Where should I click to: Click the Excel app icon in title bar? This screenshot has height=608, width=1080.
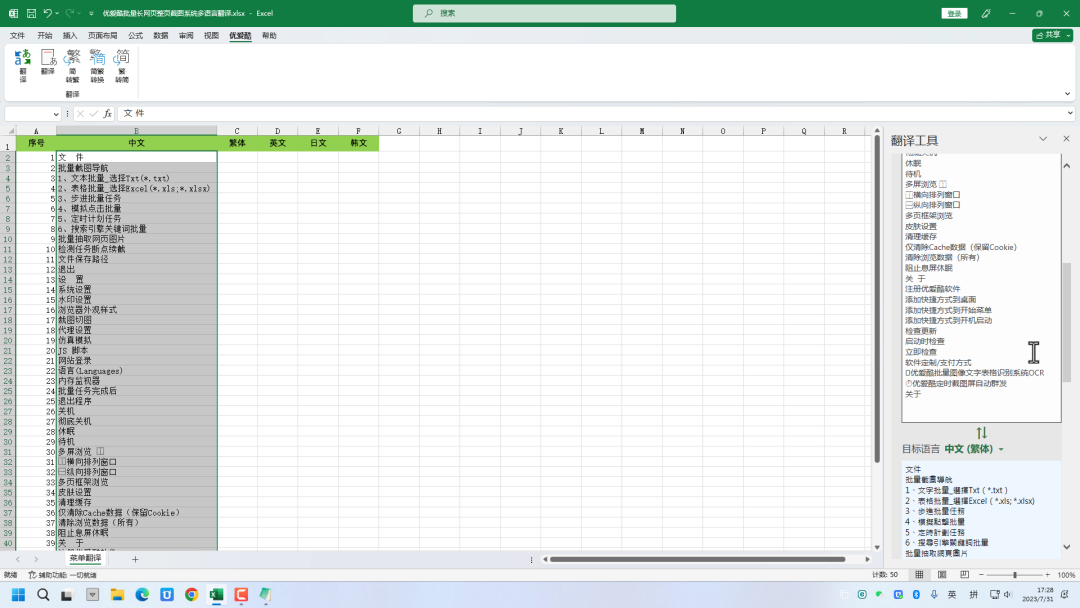tap(13, 13)
